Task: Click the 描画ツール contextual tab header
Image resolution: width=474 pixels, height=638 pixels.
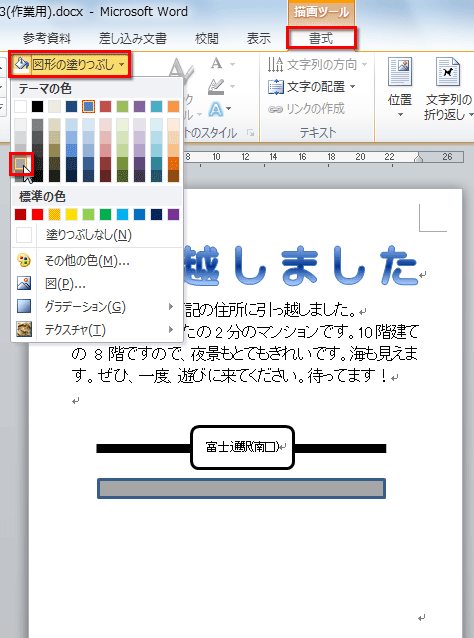Action: click(321, 12)
